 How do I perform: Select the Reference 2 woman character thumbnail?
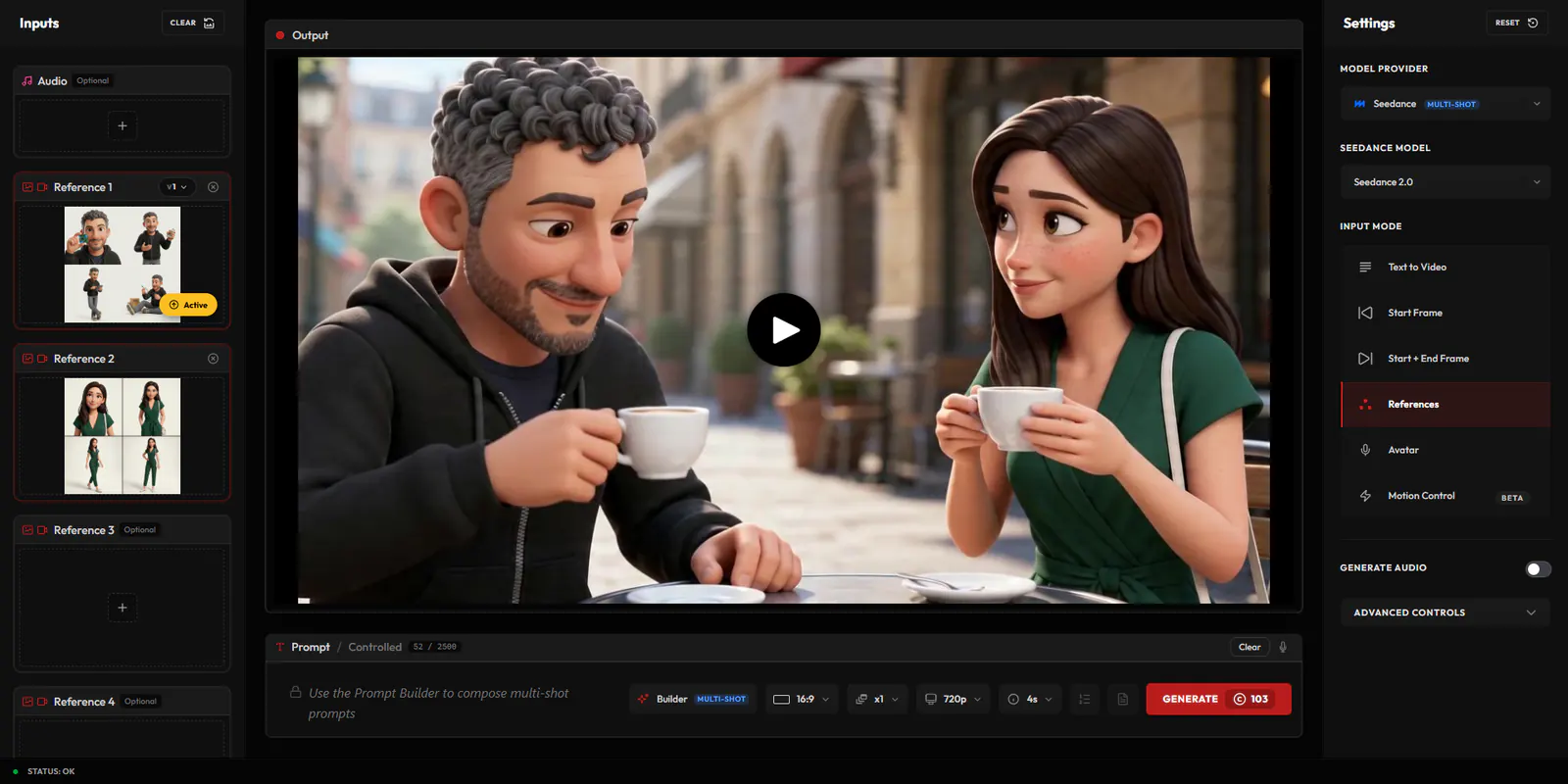click(x=122, y=436)
